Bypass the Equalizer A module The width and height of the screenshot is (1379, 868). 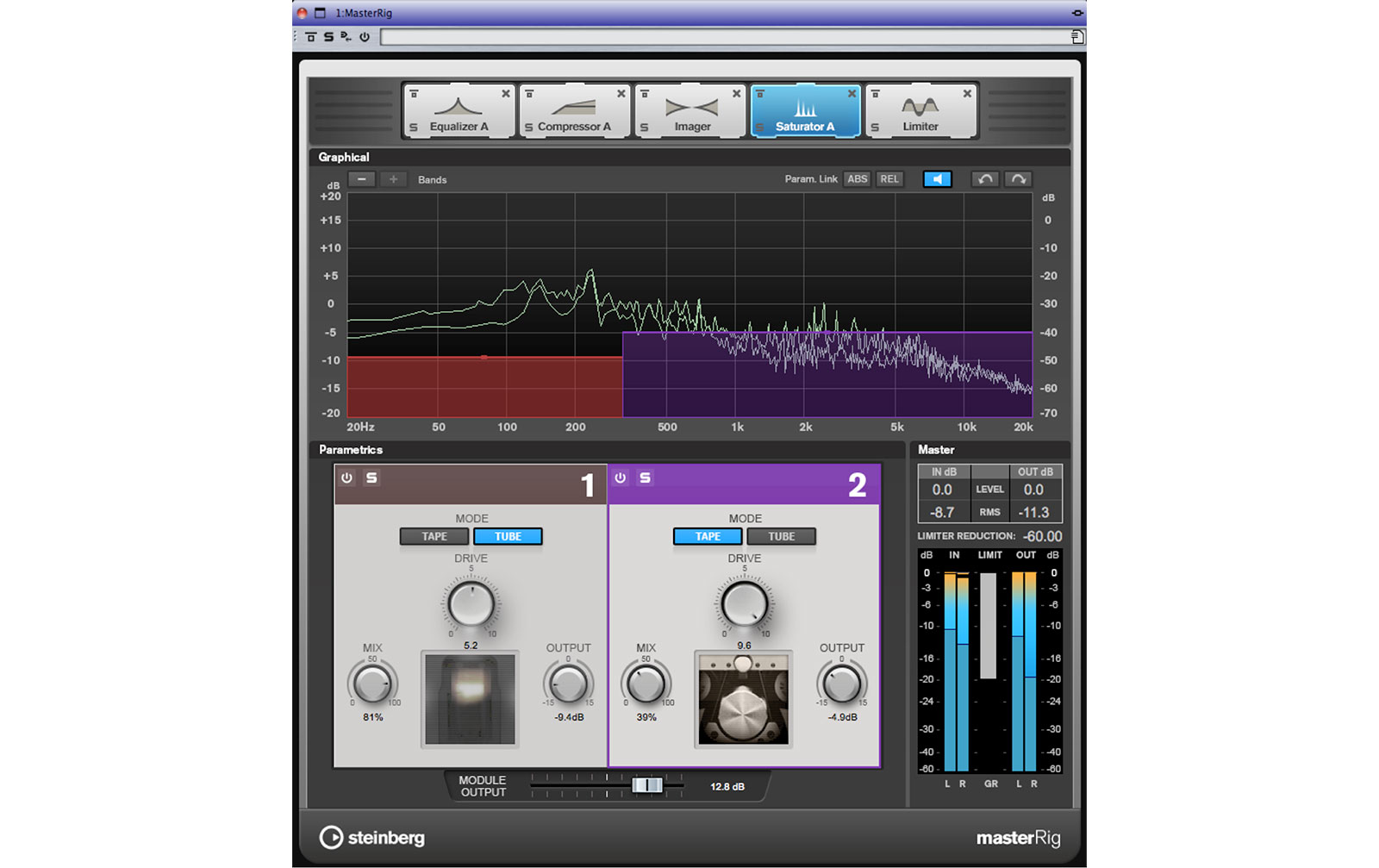(x=414, y=93)
